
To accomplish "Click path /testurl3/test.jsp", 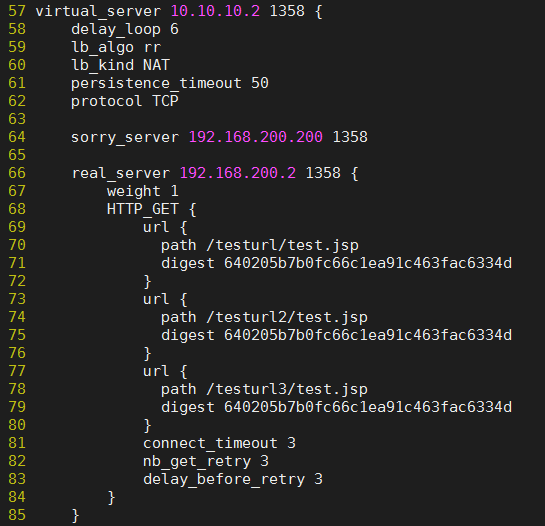I will pos(264,389).
